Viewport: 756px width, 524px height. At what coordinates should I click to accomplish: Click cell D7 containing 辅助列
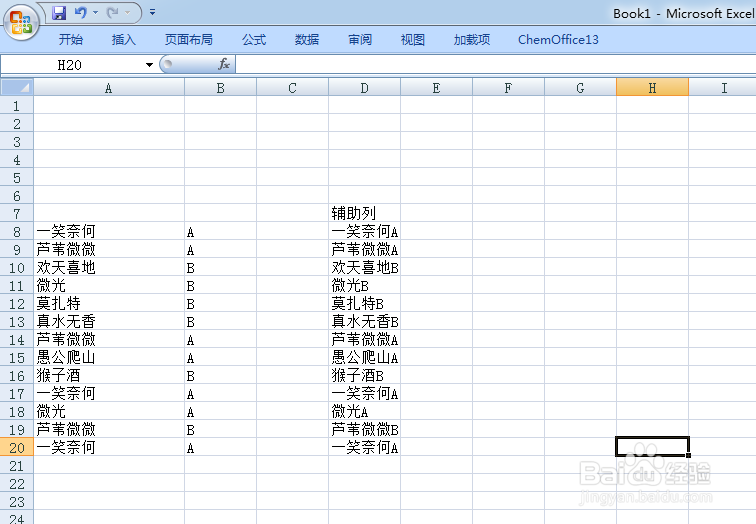point(364,213)
